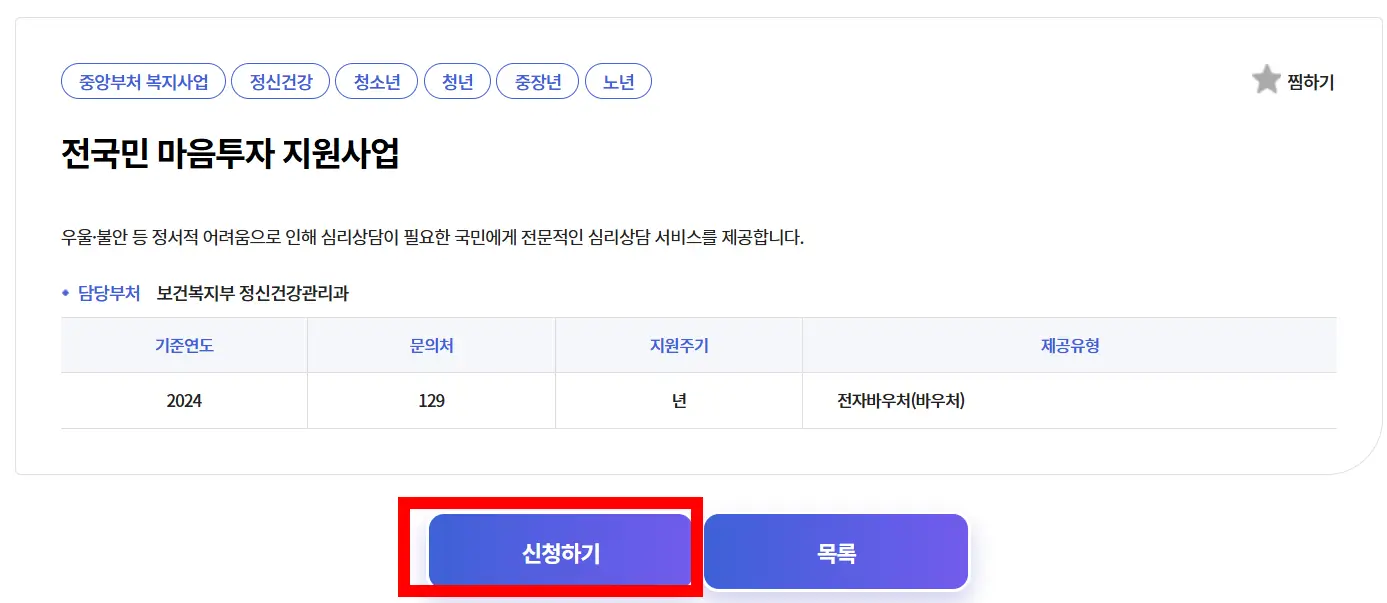Click the 129 contact number cell
The image size is (1387, 603).
point(431,399)
